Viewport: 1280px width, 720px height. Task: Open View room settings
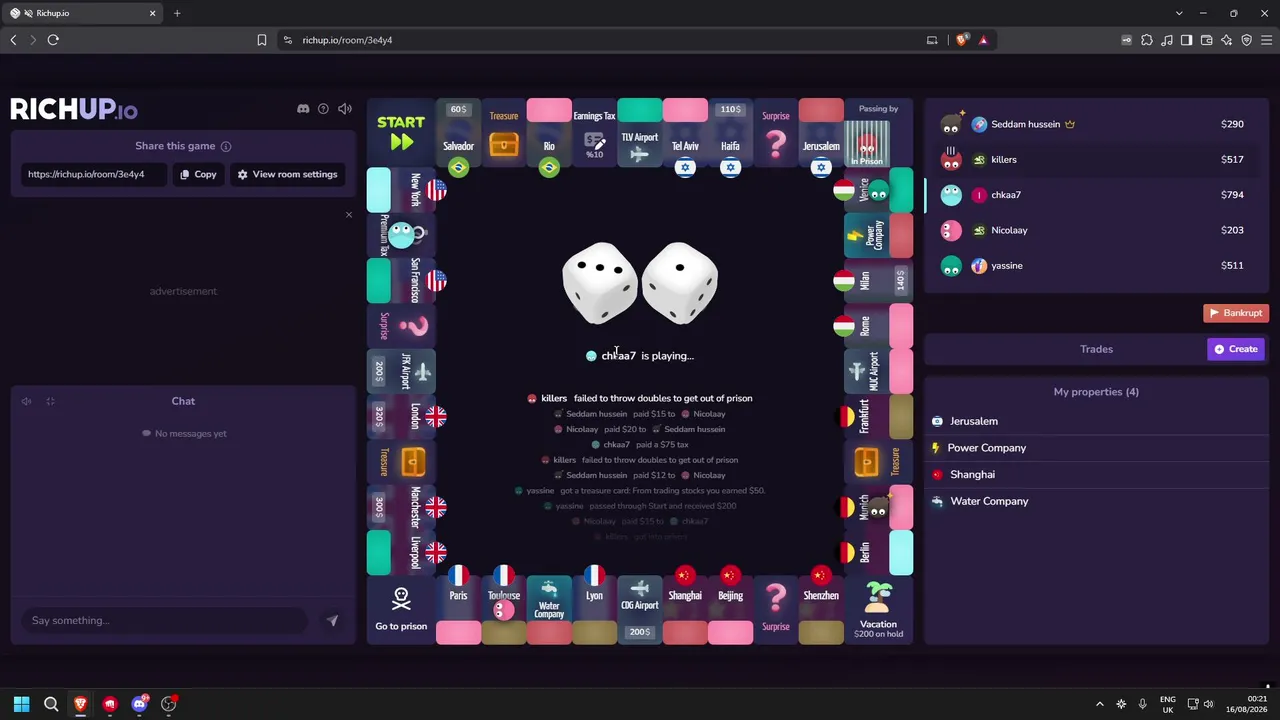coord(287,174)
